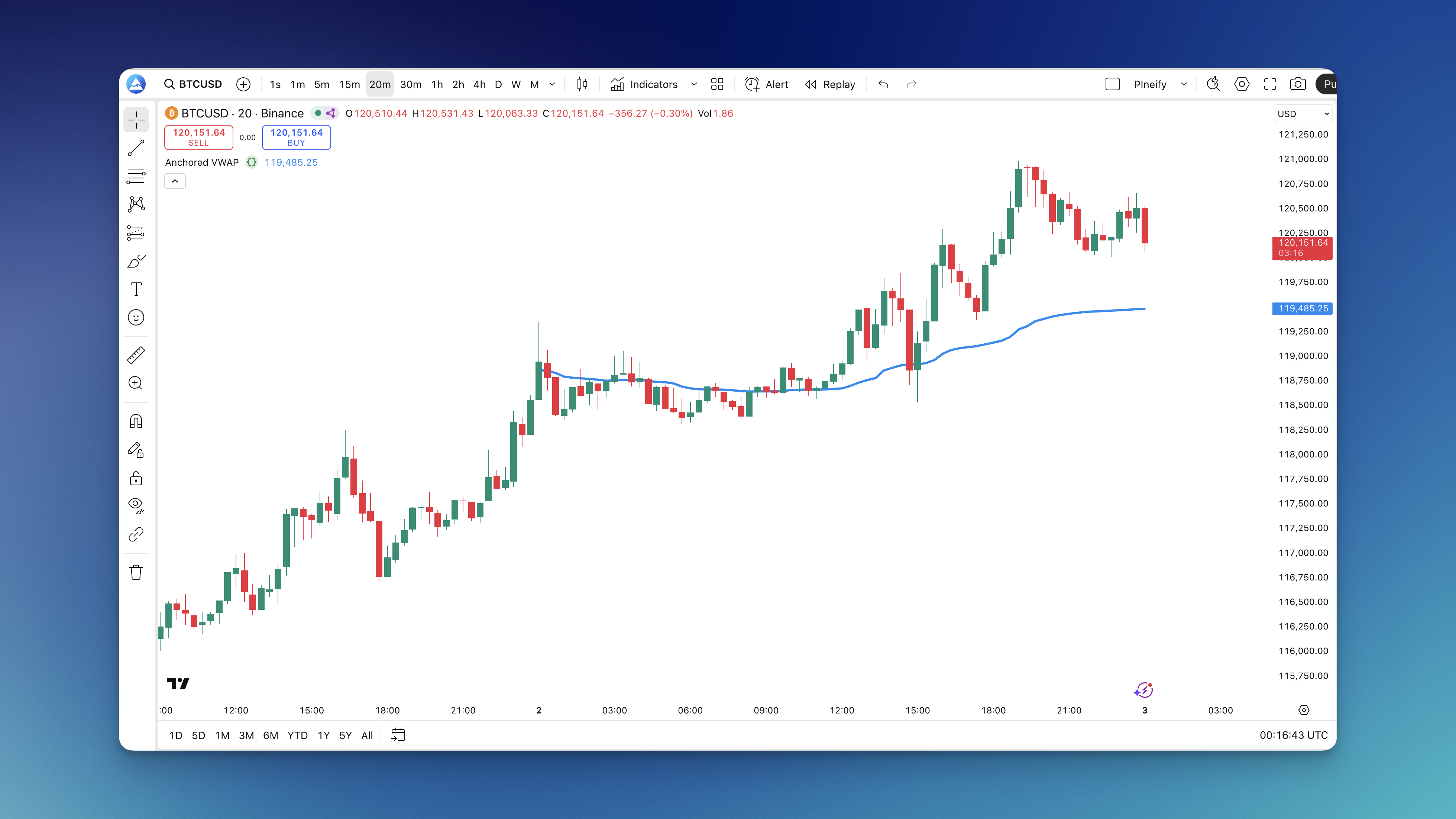Select the 5D date range
This screenshot has width=1456, height=819.
pos(198,735)
